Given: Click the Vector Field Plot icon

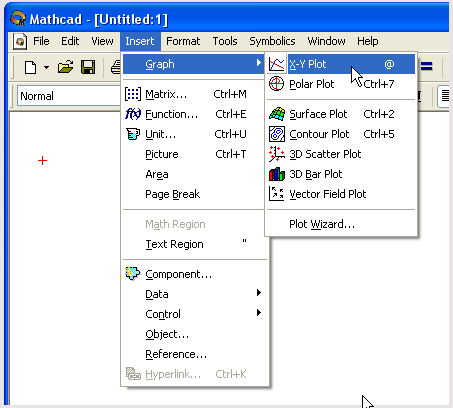Looking at the screenshot, I should 277,194.
